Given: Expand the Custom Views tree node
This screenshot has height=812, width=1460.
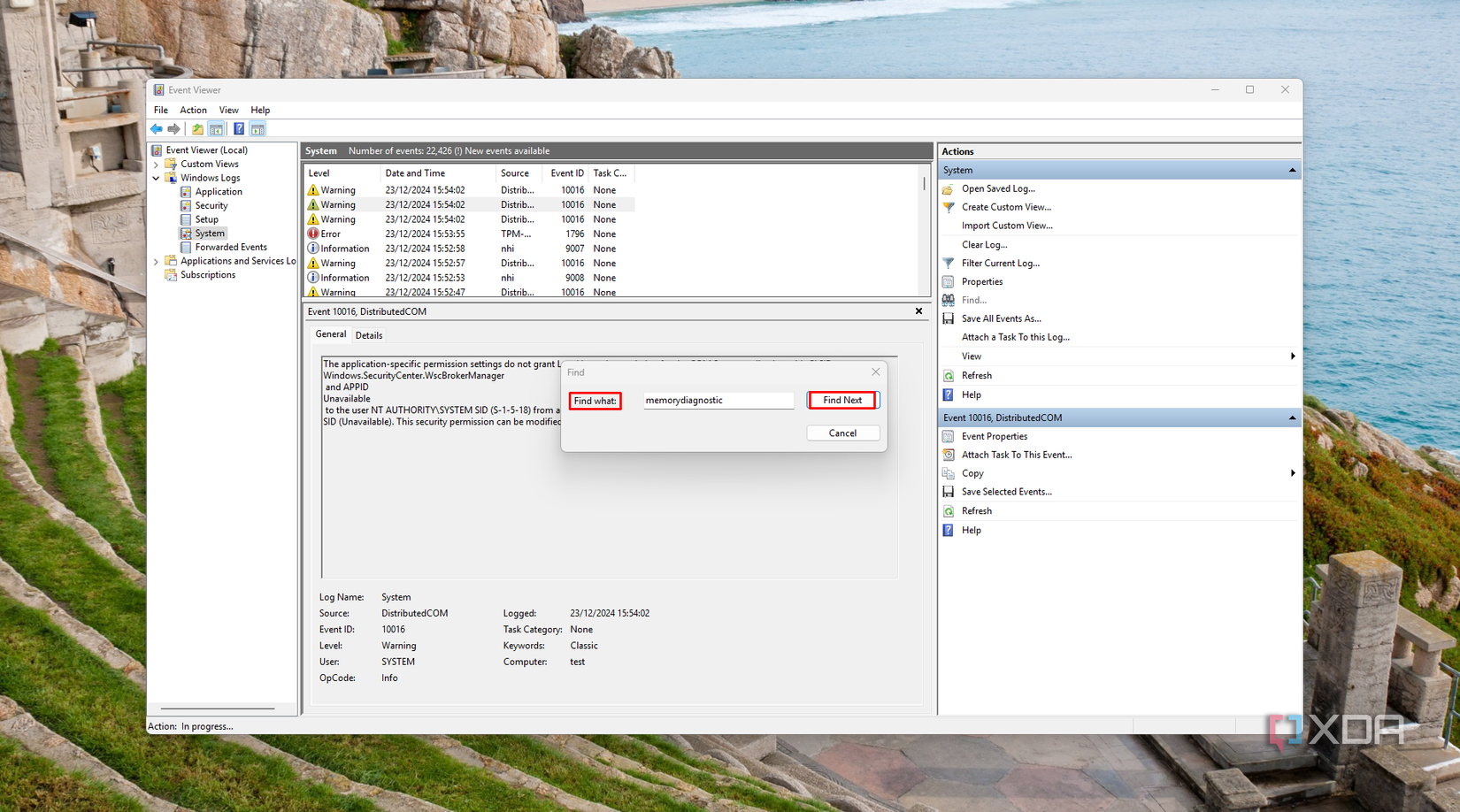Looking at the screenshot, I should pos(157,165).
